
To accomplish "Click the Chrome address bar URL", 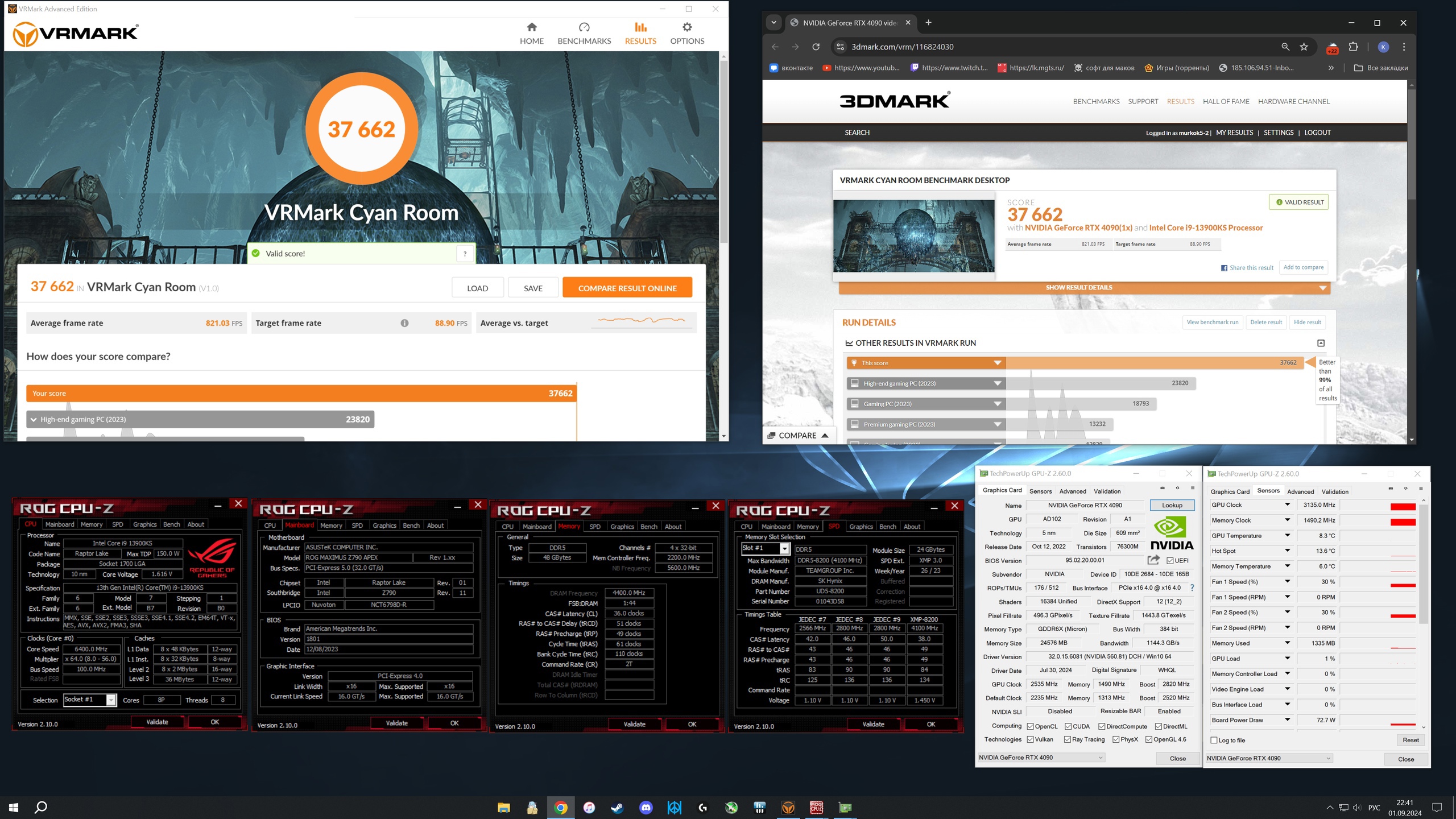I will [x=902, y=47].
